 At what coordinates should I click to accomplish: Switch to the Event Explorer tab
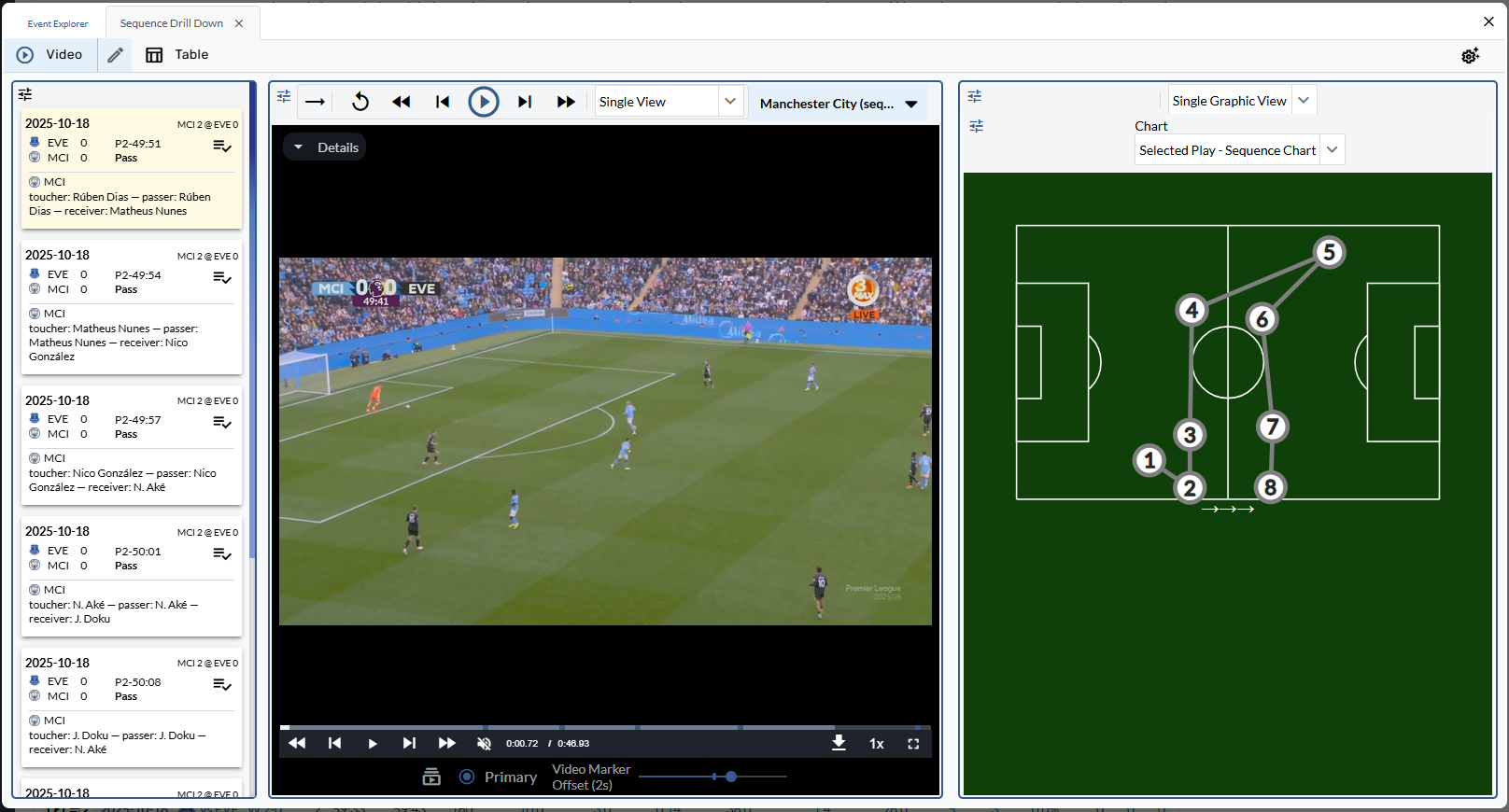pos(58,23)
